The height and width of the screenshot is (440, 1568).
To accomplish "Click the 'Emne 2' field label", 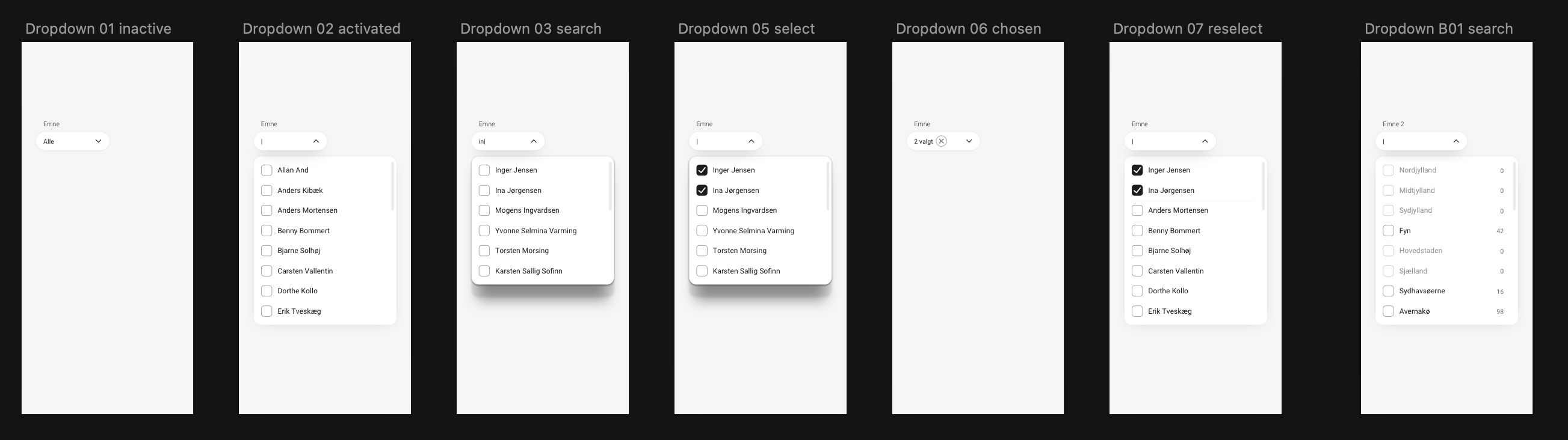I will (x=1394, y=124).
